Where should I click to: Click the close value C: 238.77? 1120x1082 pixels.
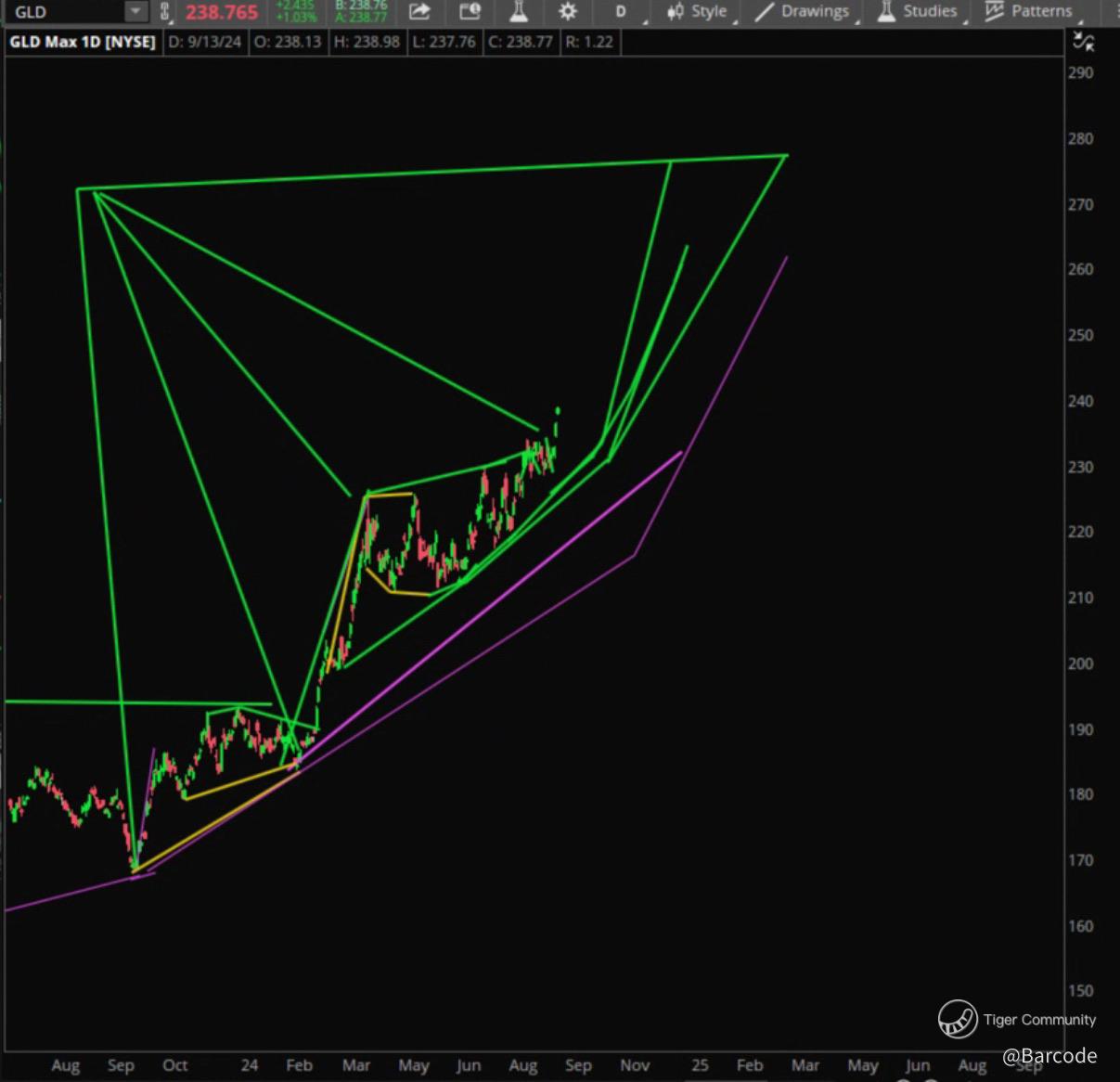click(x=521, y=42)
